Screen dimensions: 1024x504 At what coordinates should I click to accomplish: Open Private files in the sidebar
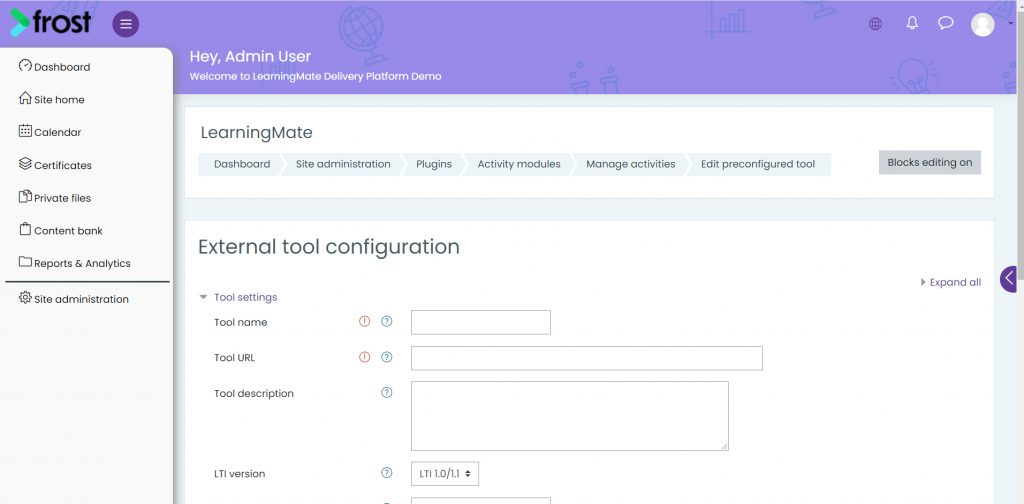62,198
